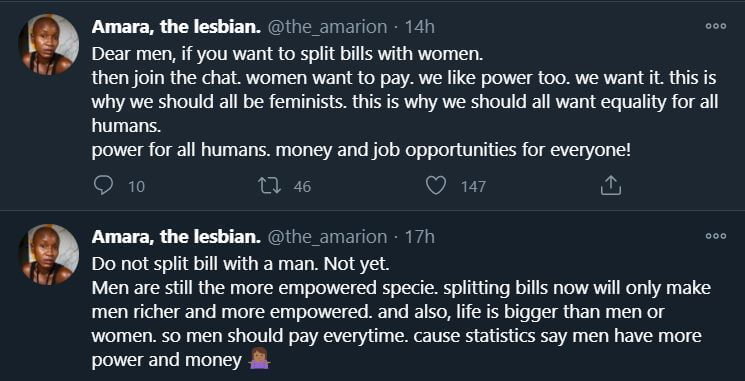The width and height of the screenshot is (745, 381).
Task: Click the reply count 10
Action: [136, 186]
